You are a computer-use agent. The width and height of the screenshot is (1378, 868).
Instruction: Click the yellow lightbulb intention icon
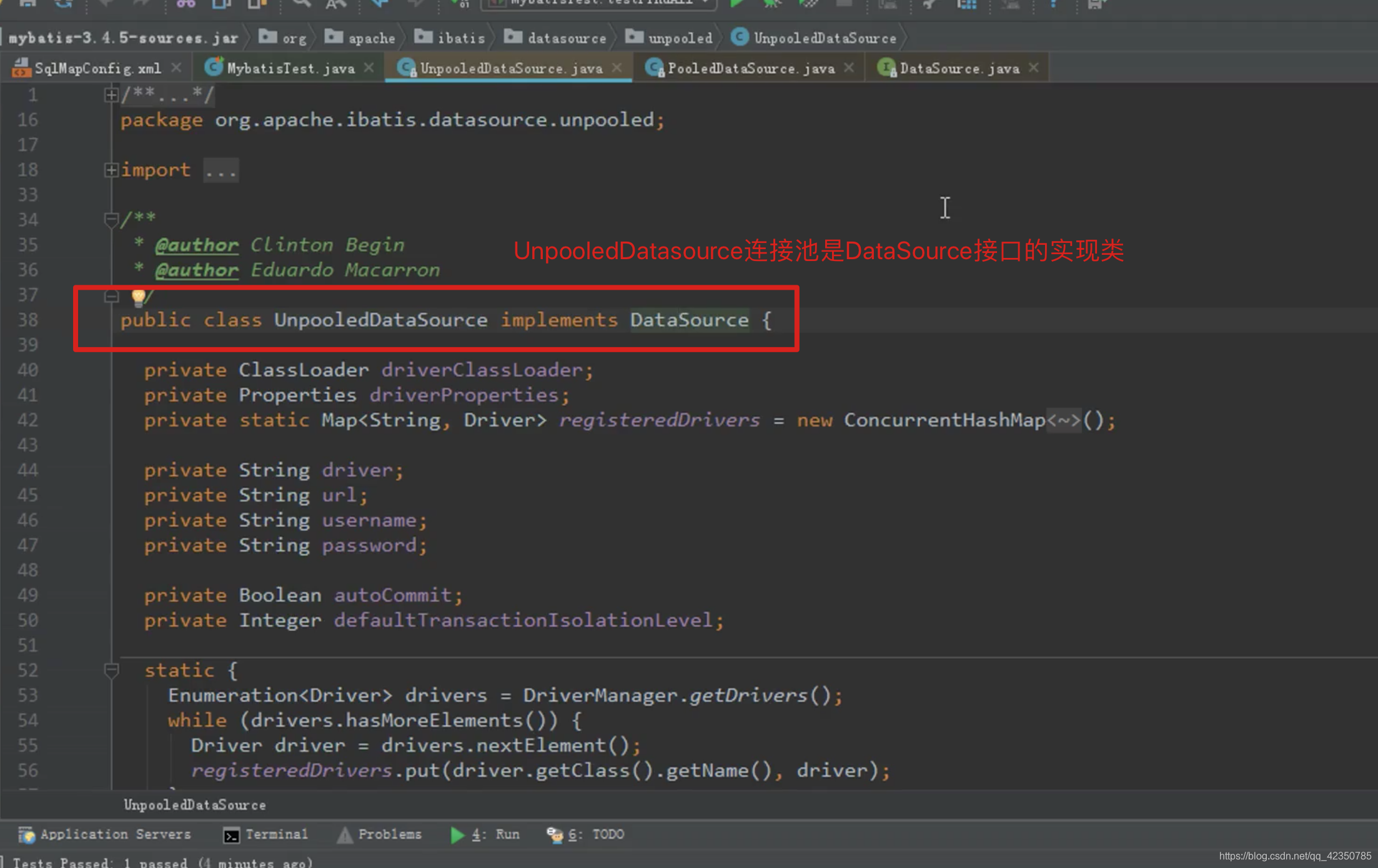tap(138, 297)
